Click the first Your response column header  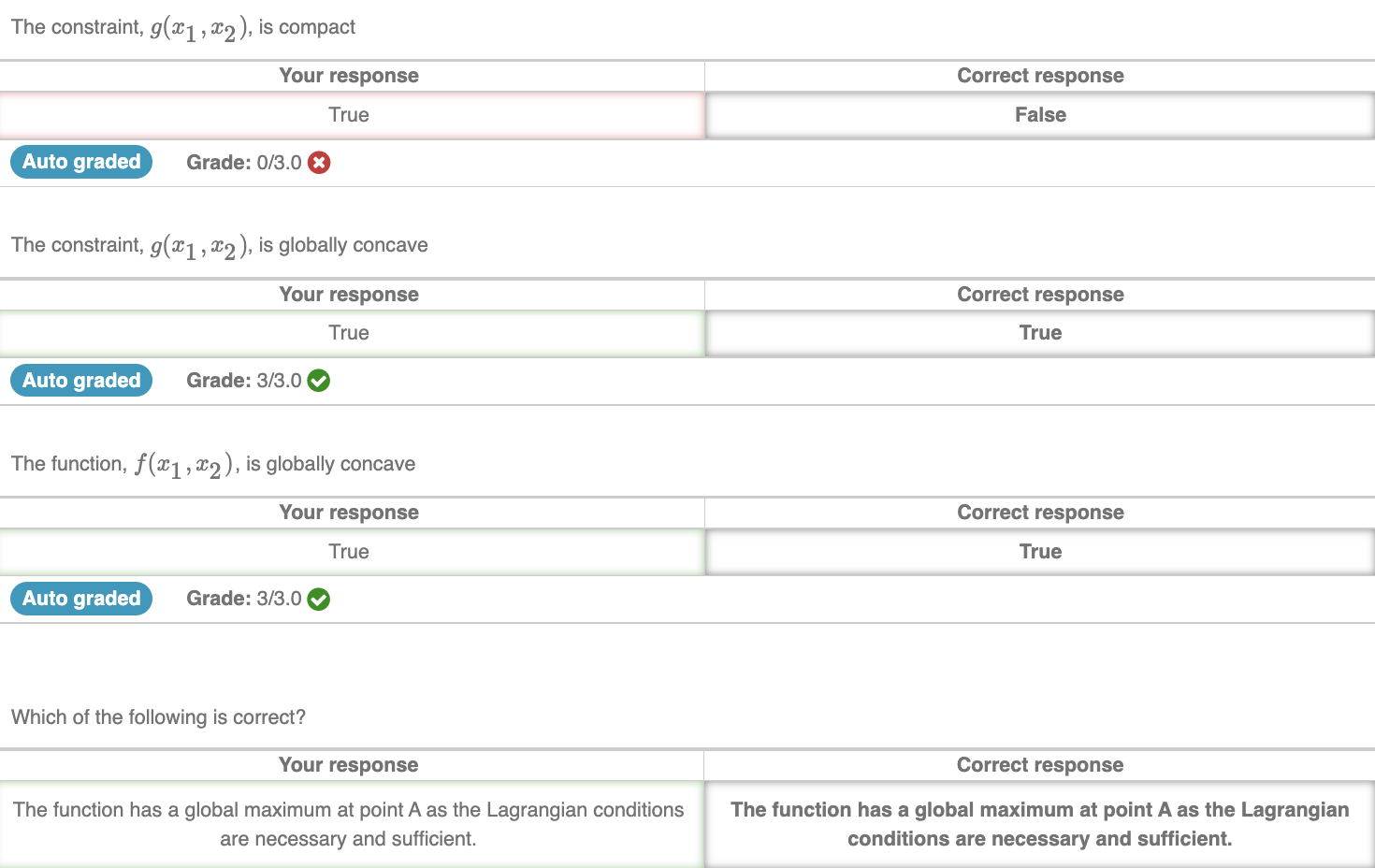349,76
